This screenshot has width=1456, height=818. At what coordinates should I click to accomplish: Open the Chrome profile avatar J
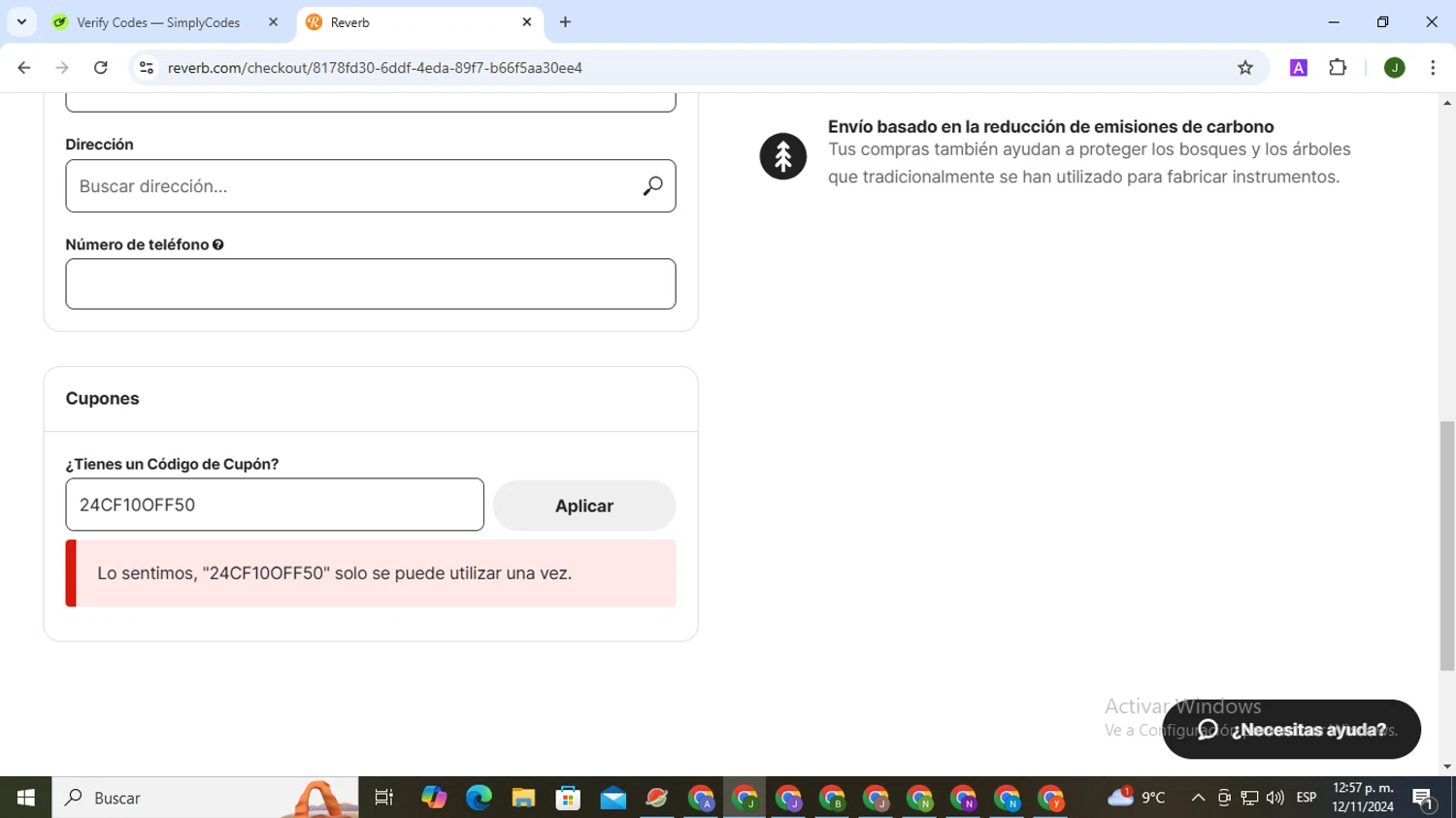click(x=1395, y=68)
